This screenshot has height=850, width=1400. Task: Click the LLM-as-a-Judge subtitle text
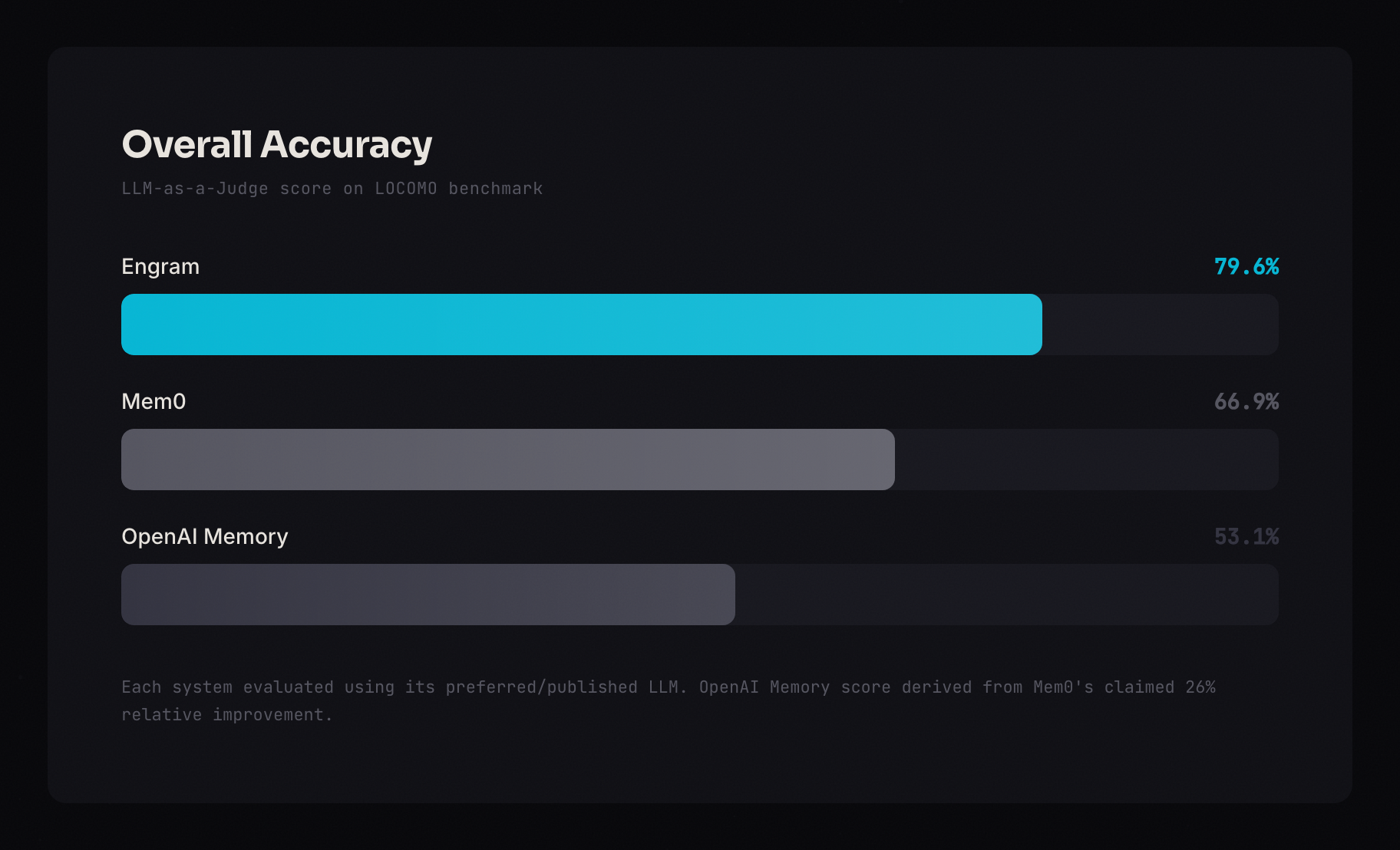[332, 189]
